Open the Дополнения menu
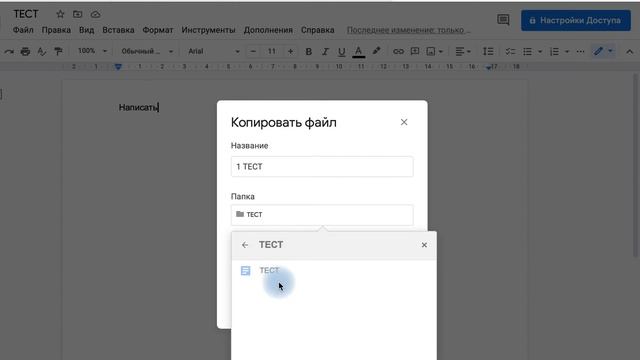 pos(268,30)
